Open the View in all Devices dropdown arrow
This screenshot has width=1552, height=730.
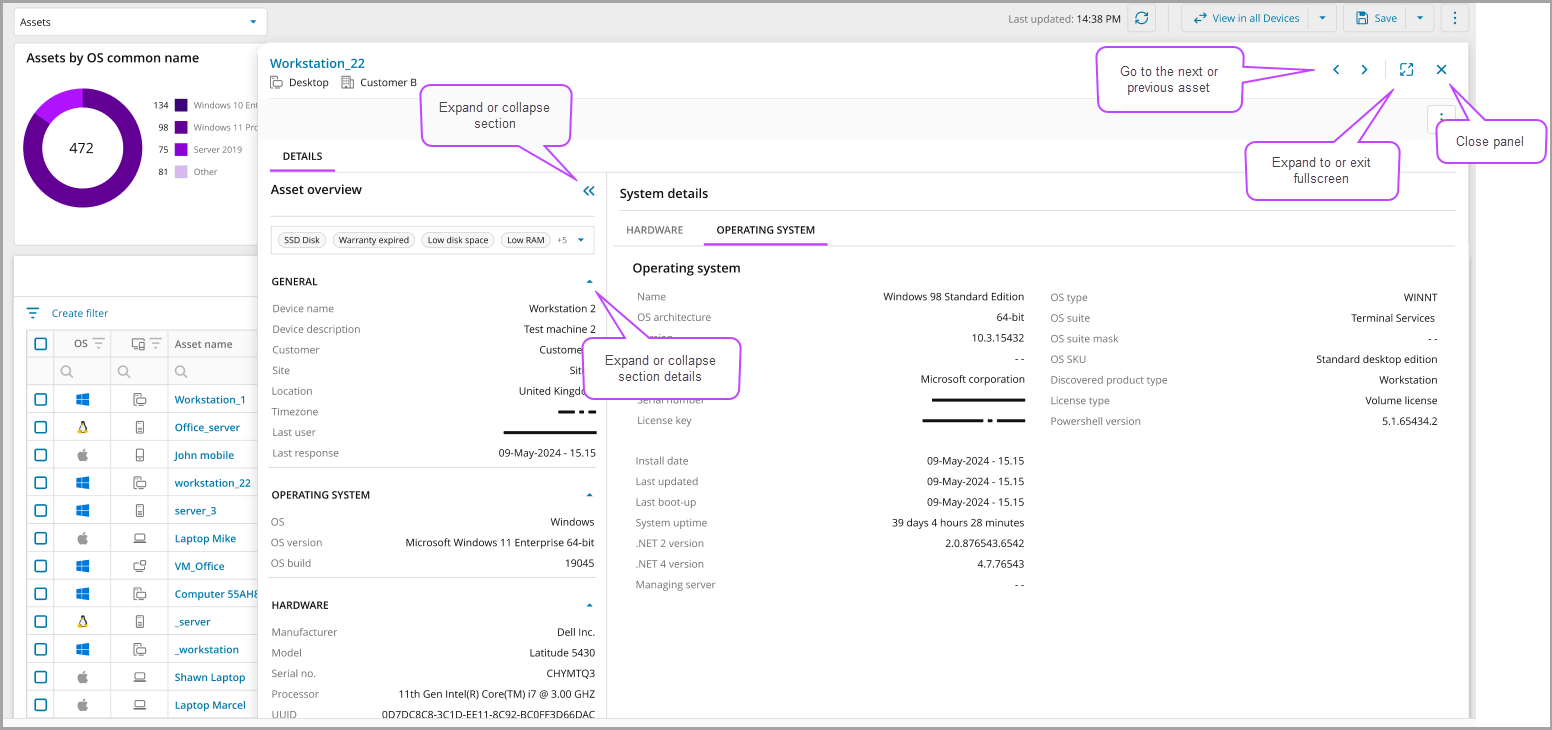(x=1322, y=18)
